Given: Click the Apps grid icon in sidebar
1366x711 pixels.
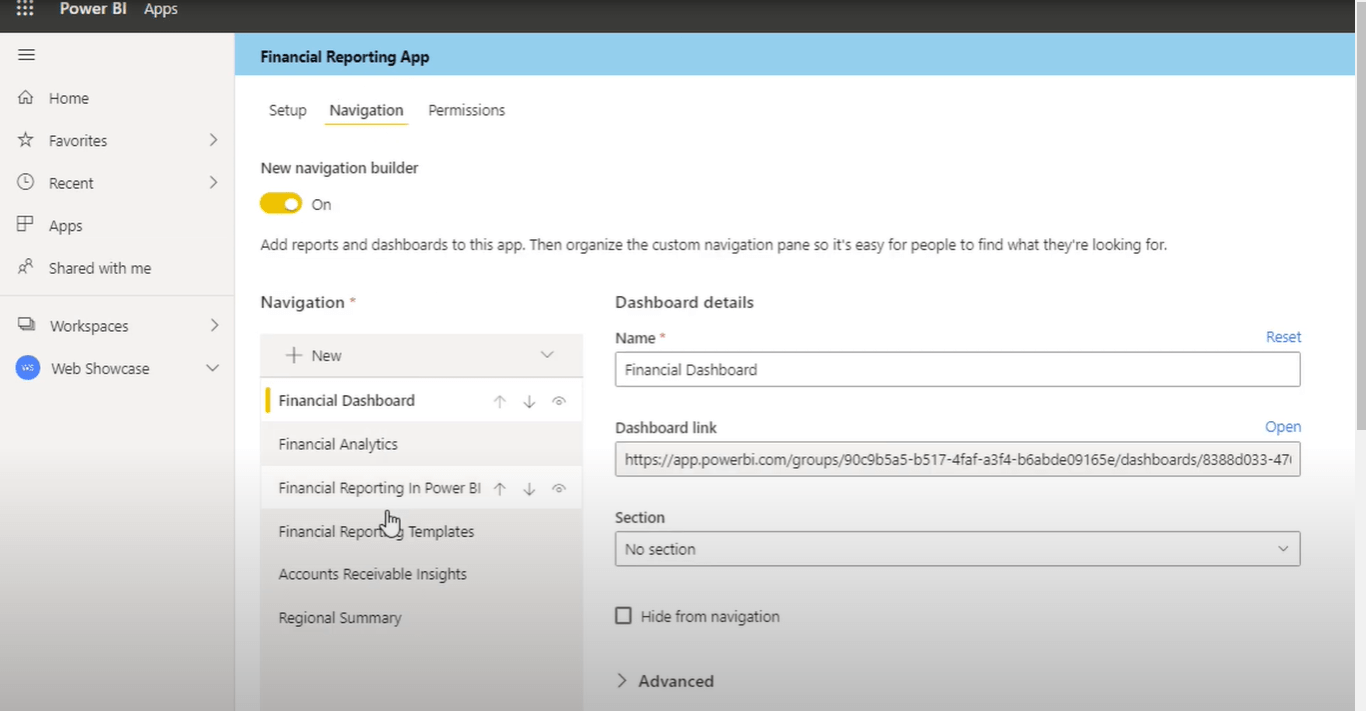Looking at the screenshot, I should point(26,225).
